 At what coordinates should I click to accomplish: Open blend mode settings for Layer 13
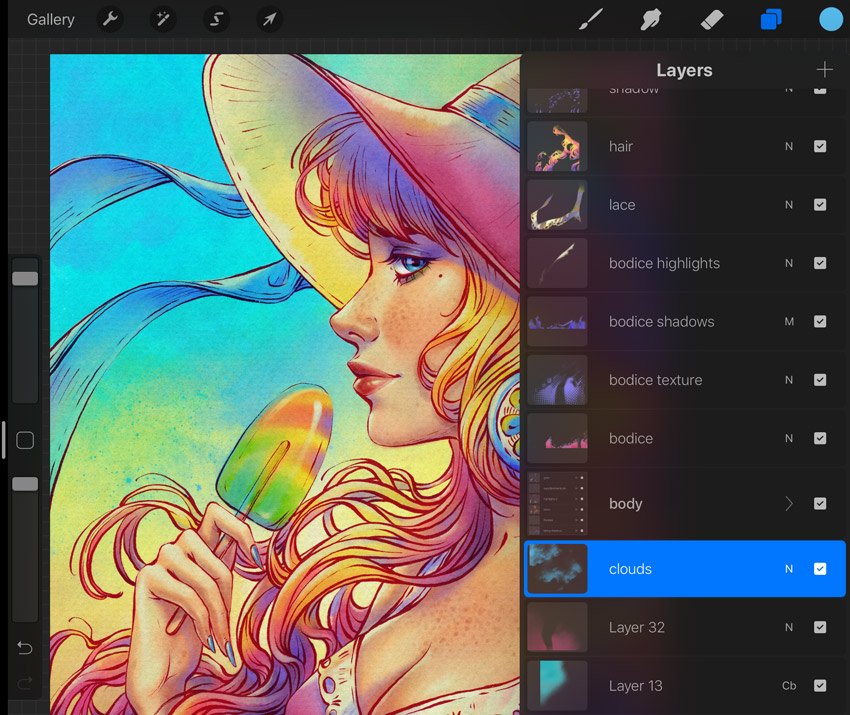pos(789,686)
